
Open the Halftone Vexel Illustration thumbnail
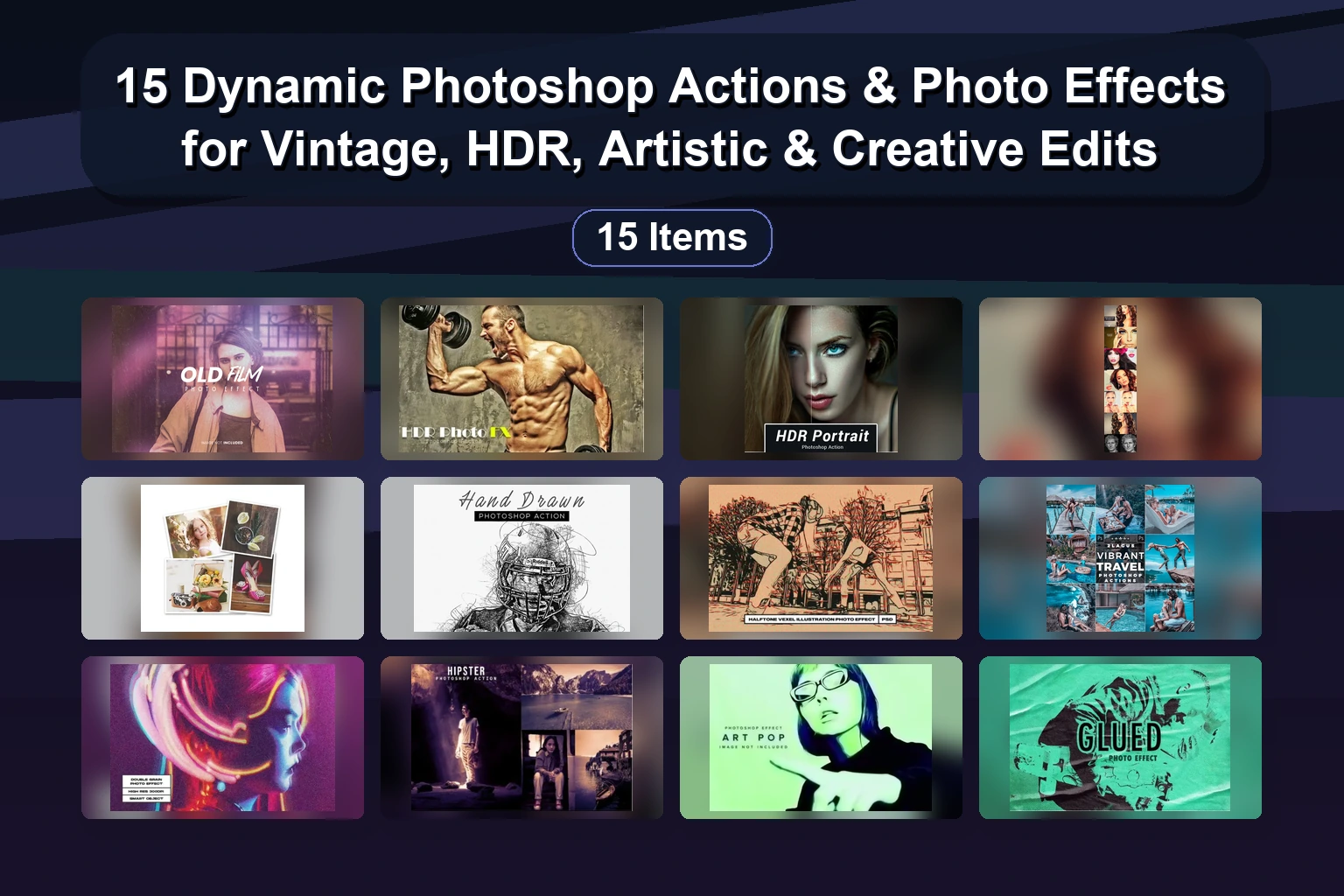tap(821, 558)
